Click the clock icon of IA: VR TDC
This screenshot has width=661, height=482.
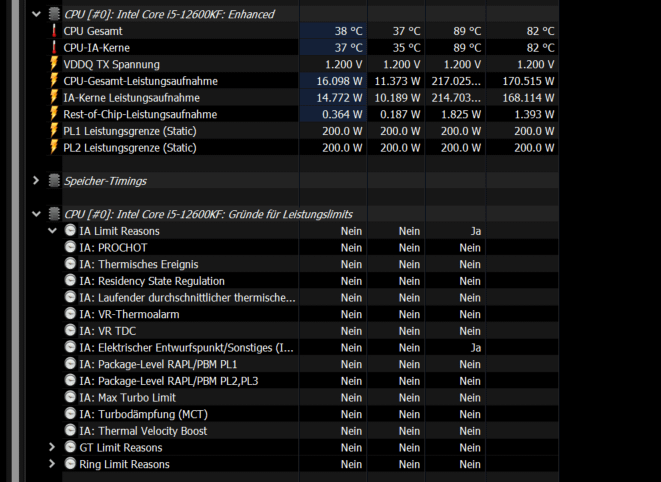70,331
